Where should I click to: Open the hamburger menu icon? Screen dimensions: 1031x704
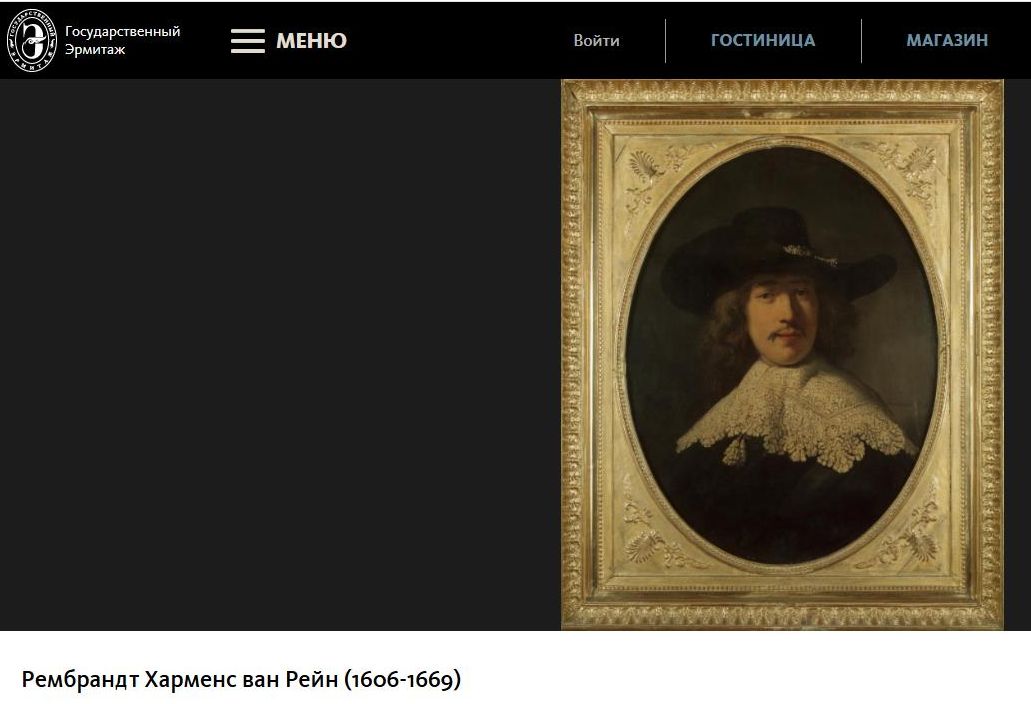247,41
